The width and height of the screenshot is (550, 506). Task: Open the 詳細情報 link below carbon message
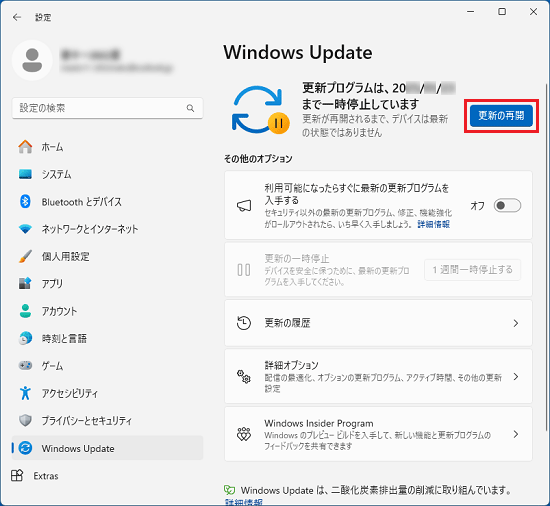click(243, 502)
